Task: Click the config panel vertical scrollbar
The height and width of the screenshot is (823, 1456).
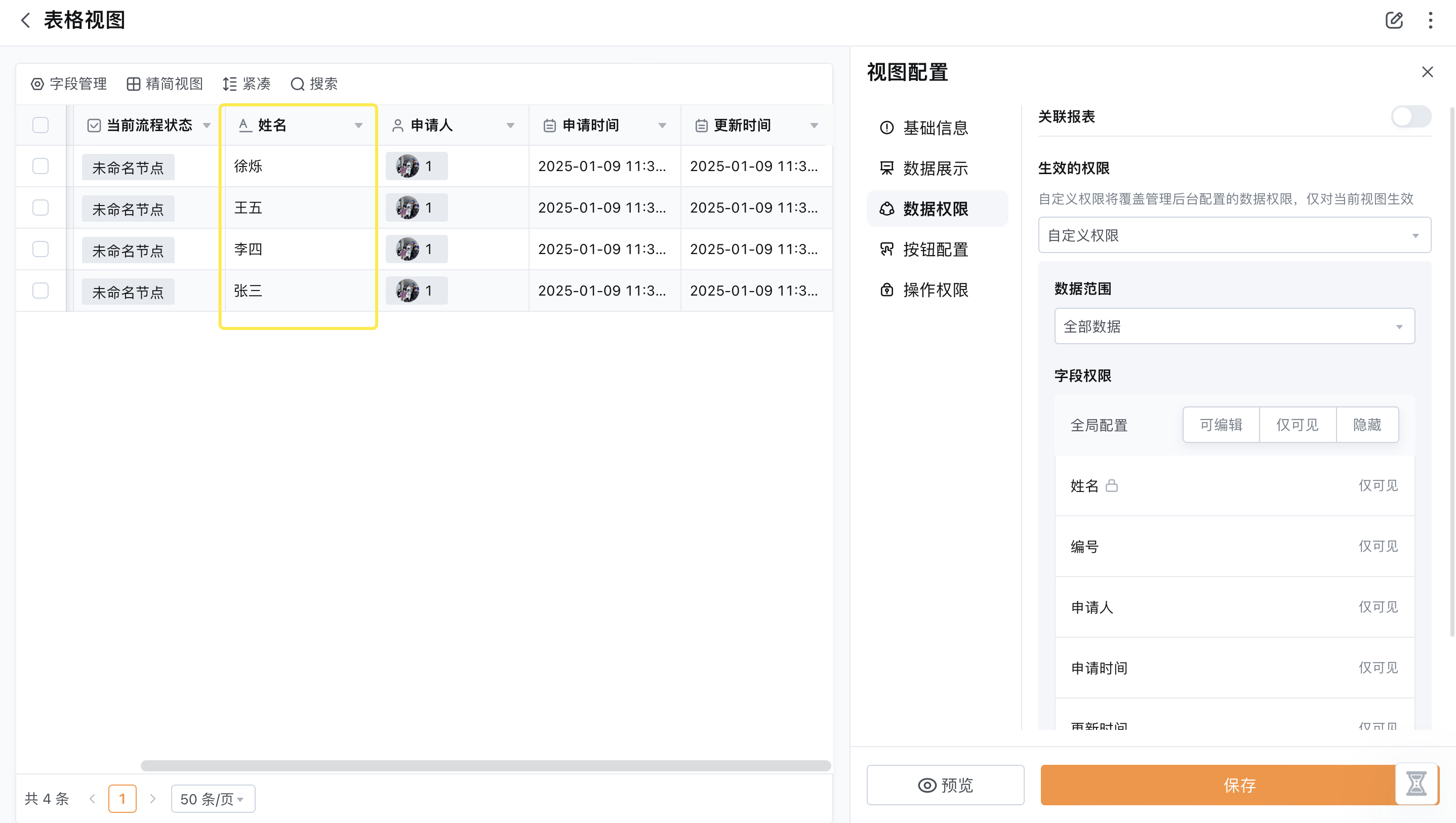Action: [1452, 372]
